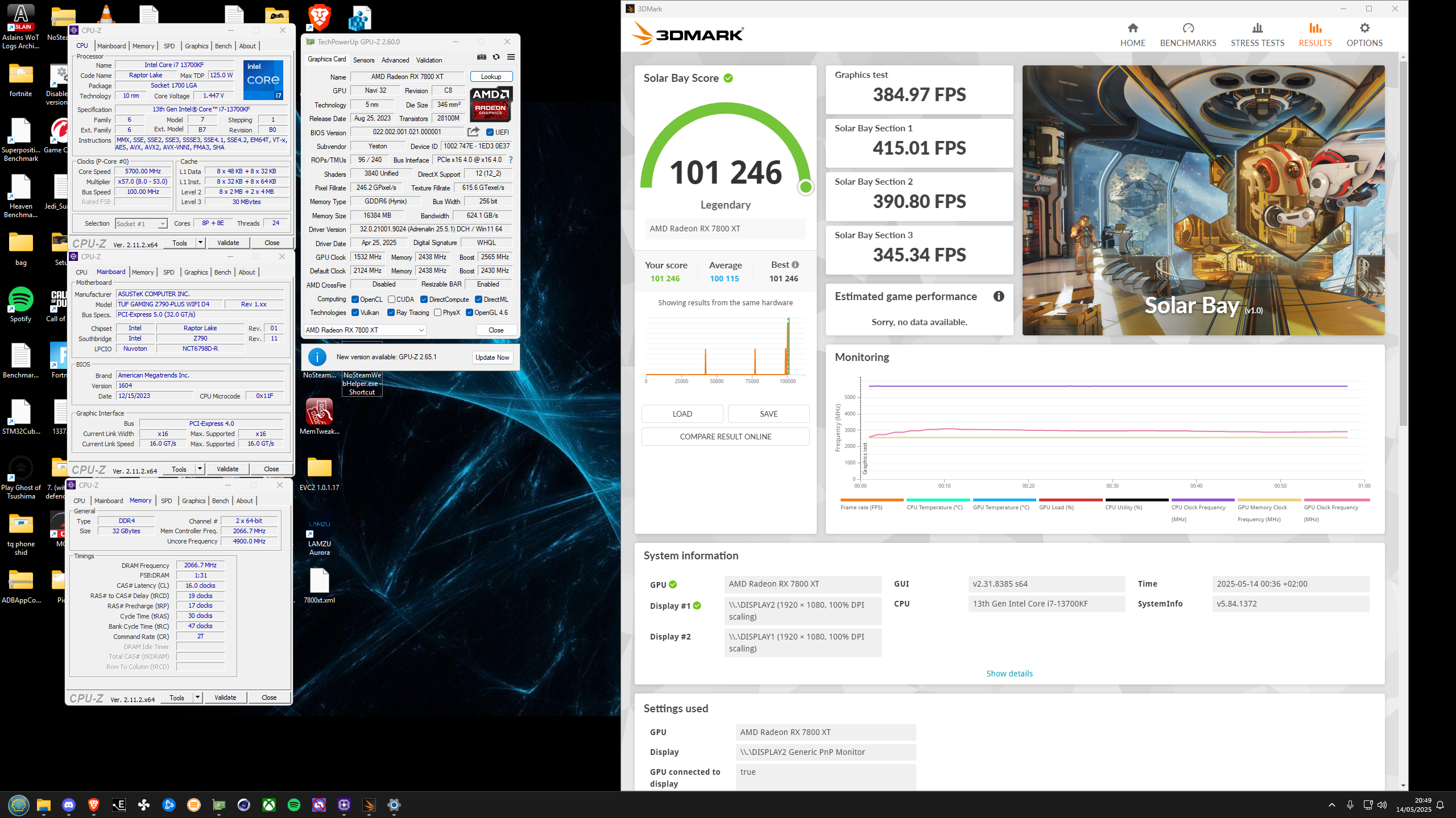This screenshot has height=818, width=1456.
Task: Open Spotify from the taskbar
Action: click(294, 804)
